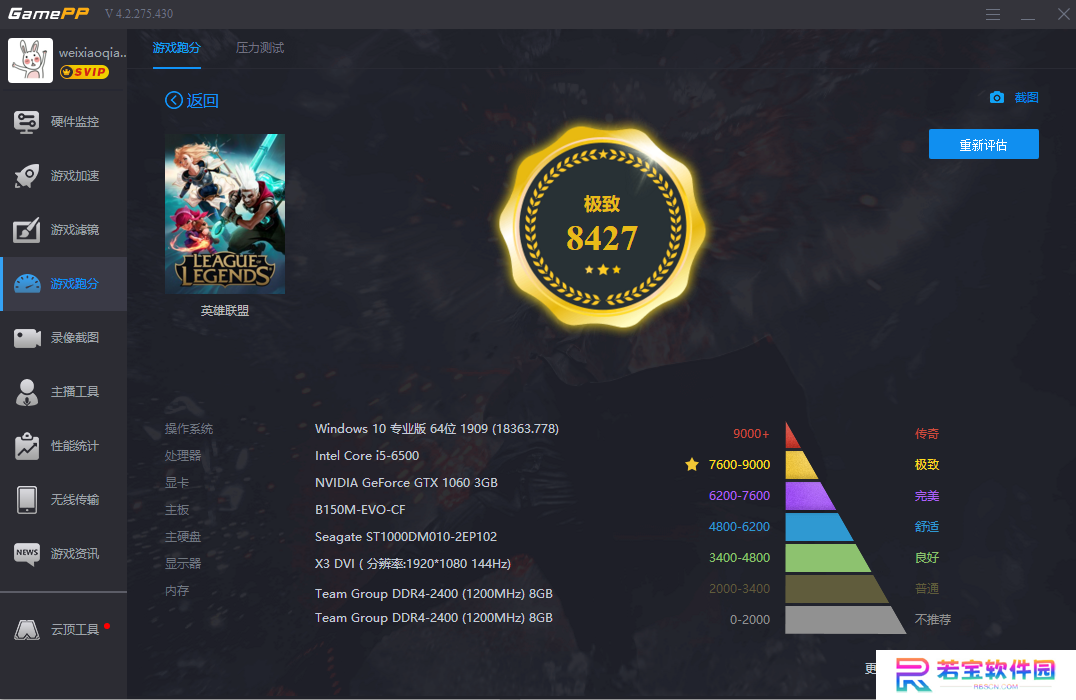Viewport: 1076px width, 700px height.
Task: Click the gray 0-2000 pyramid tier
Action: coord(845,620)
